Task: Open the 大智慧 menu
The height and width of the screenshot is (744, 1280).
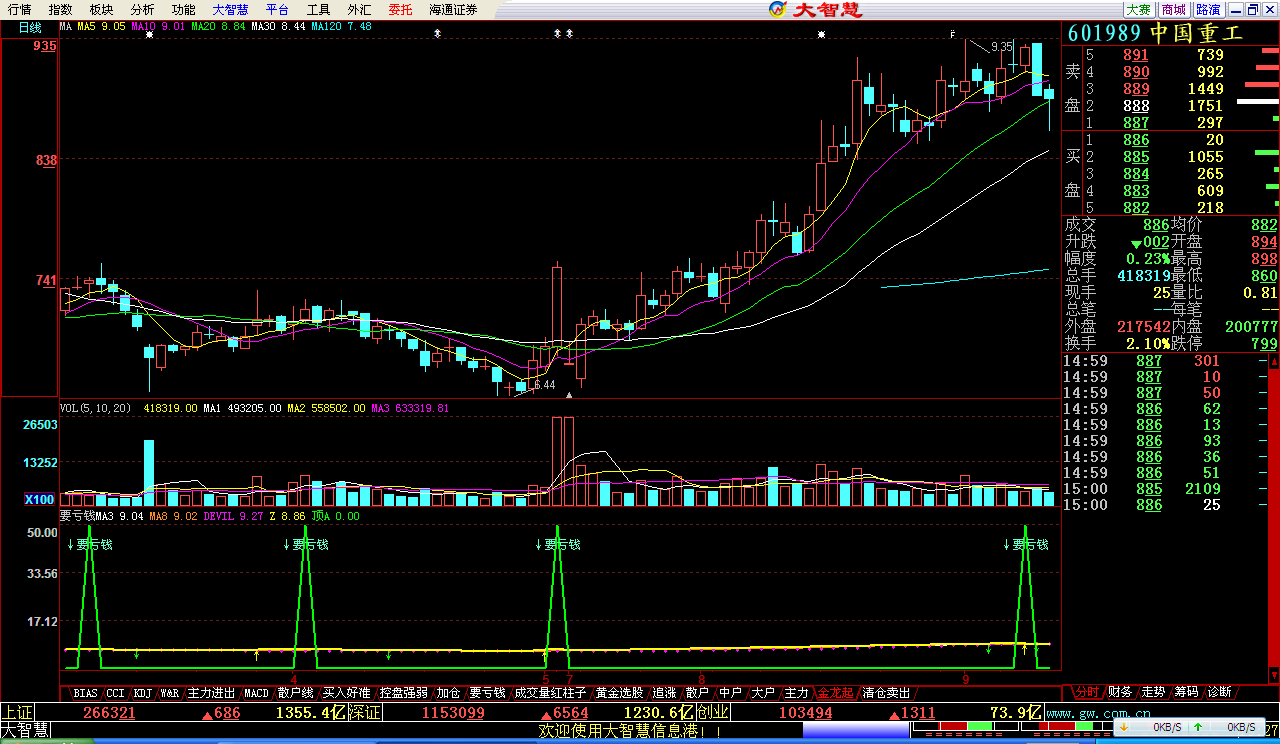Action: (x=231, y=10)
